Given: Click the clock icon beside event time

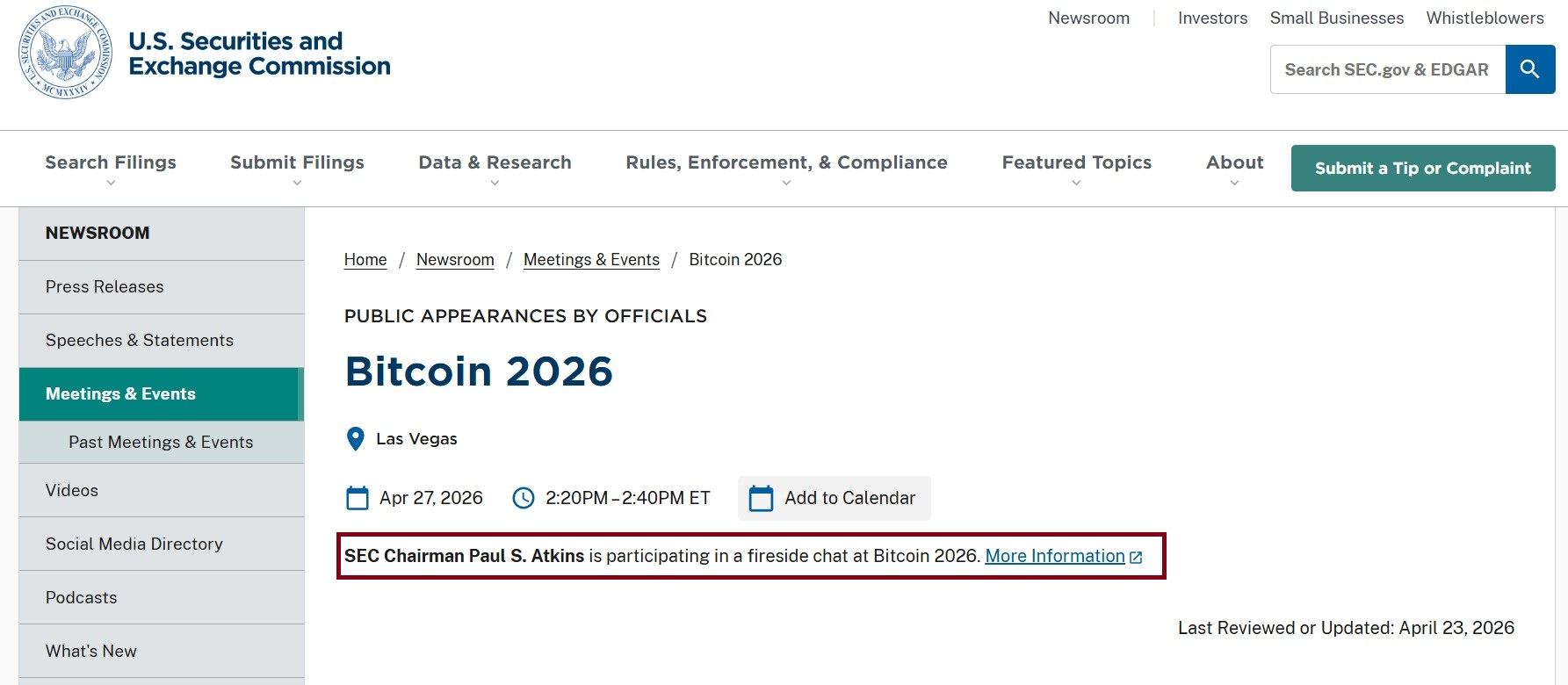Looking at the screenshot, I should coord(523,498).
